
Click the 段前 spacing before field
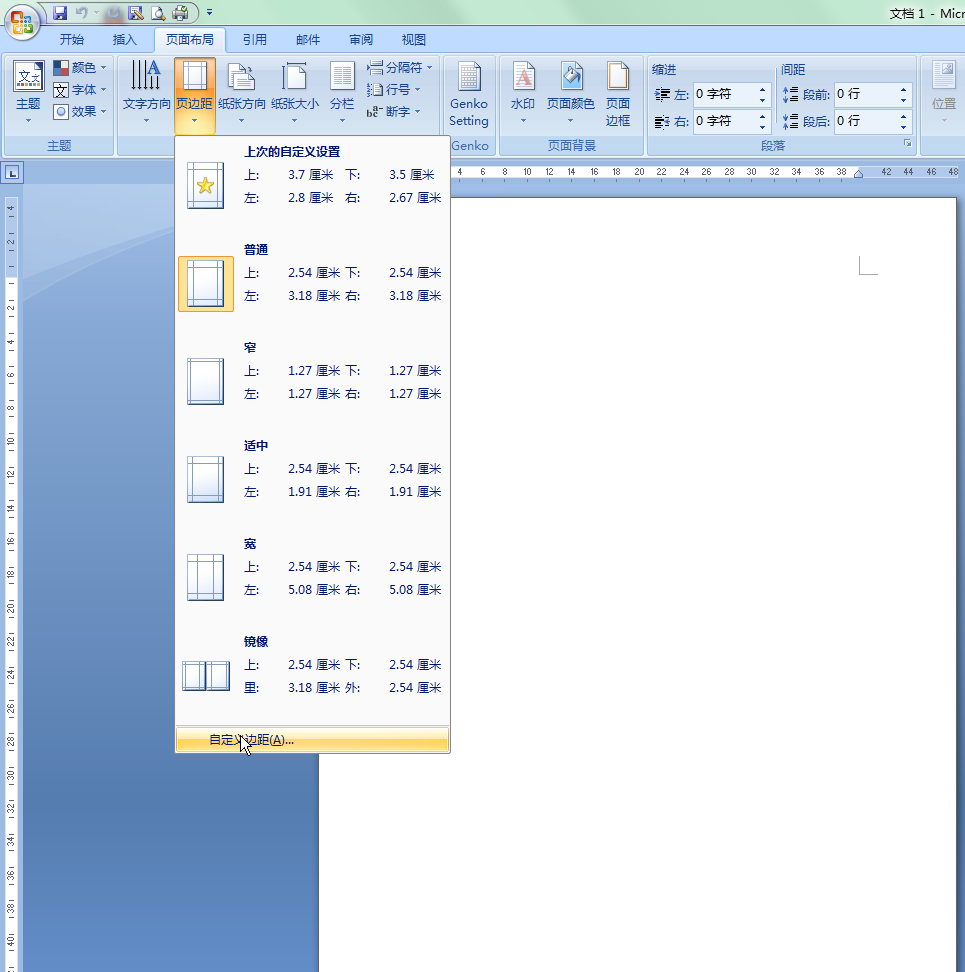(865, 94)
